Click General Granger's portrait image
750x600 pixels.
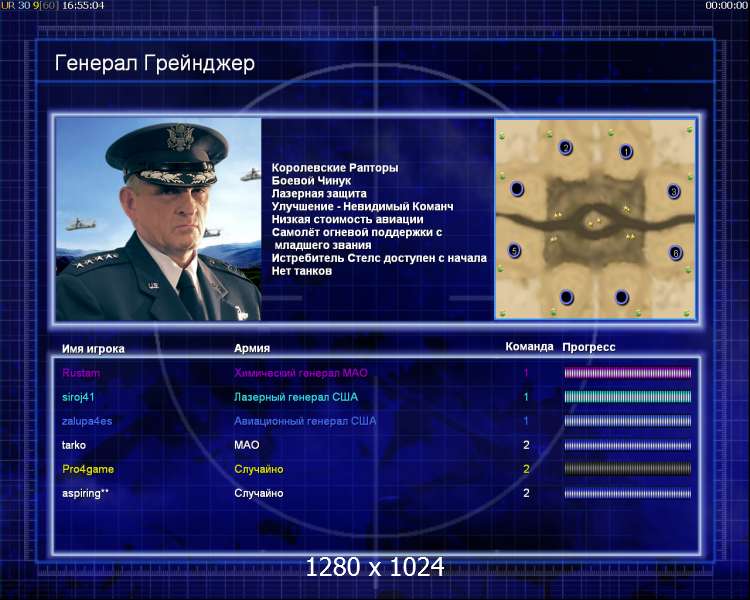158,220
